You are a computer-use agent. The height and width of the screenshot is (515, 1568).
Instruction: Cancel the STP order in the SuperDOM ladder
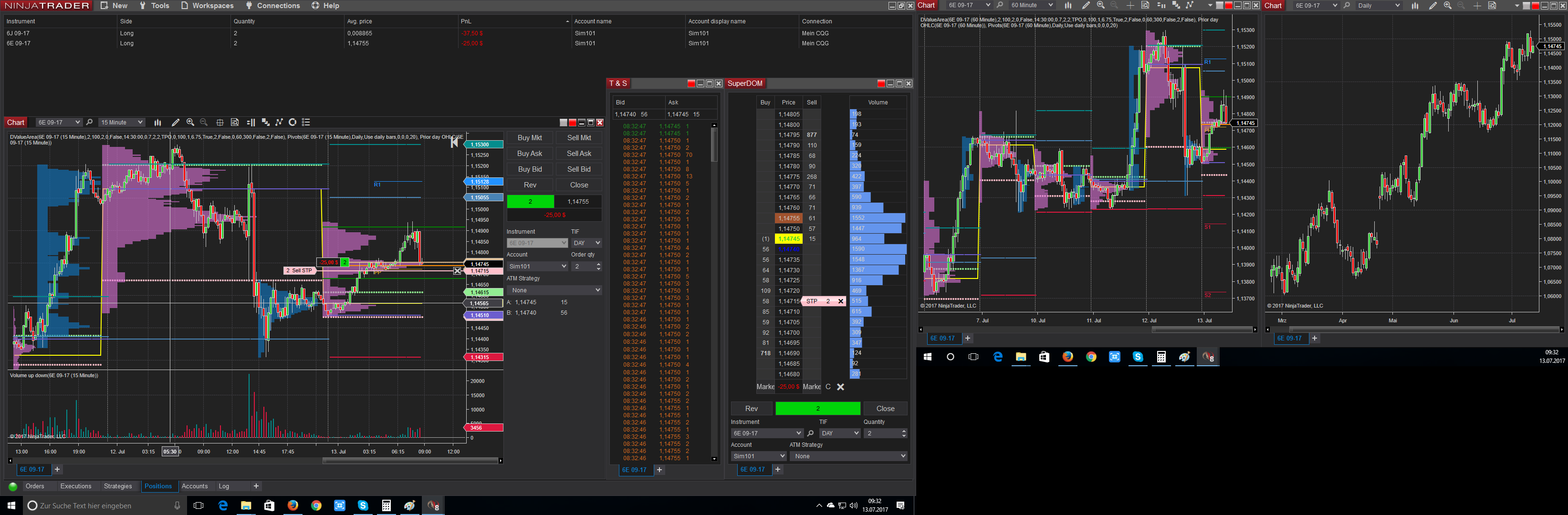pos(841,301)
